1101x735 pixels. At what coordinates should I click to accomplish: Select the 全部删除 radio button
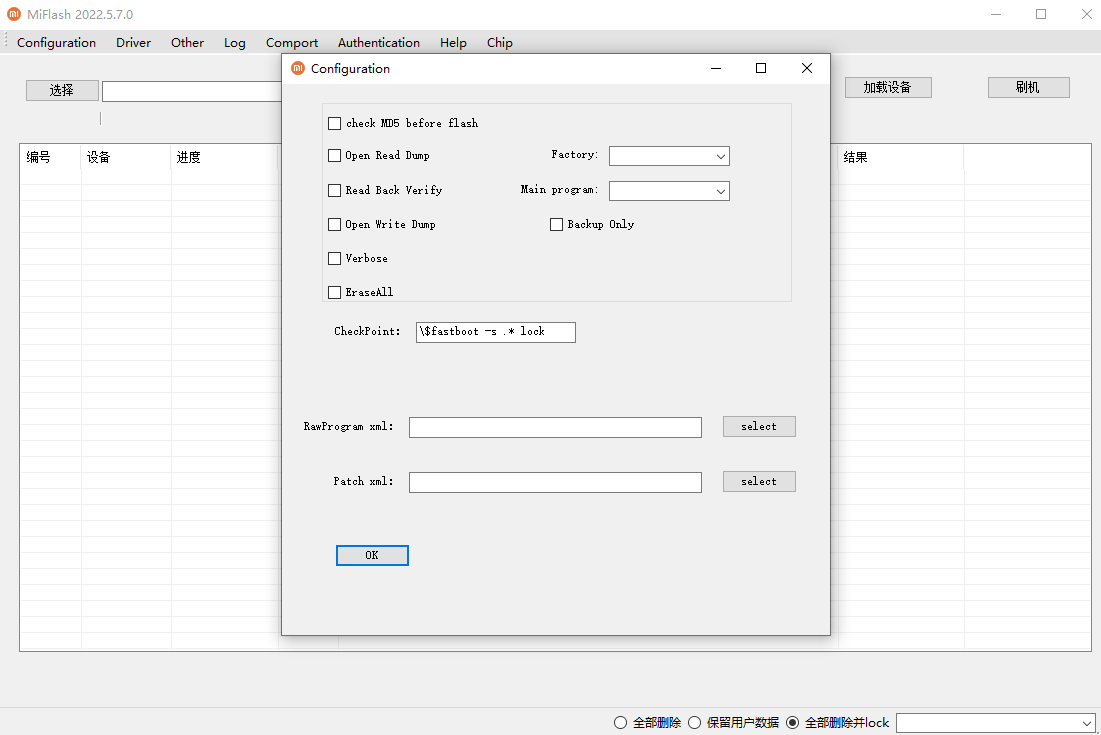[621, 722]
